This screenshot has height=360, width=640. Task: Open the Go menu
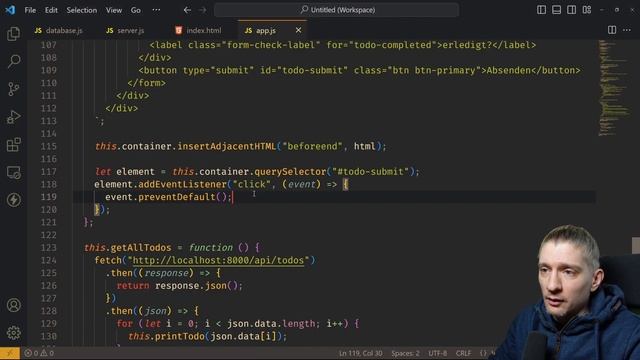(x=136, y=10)
